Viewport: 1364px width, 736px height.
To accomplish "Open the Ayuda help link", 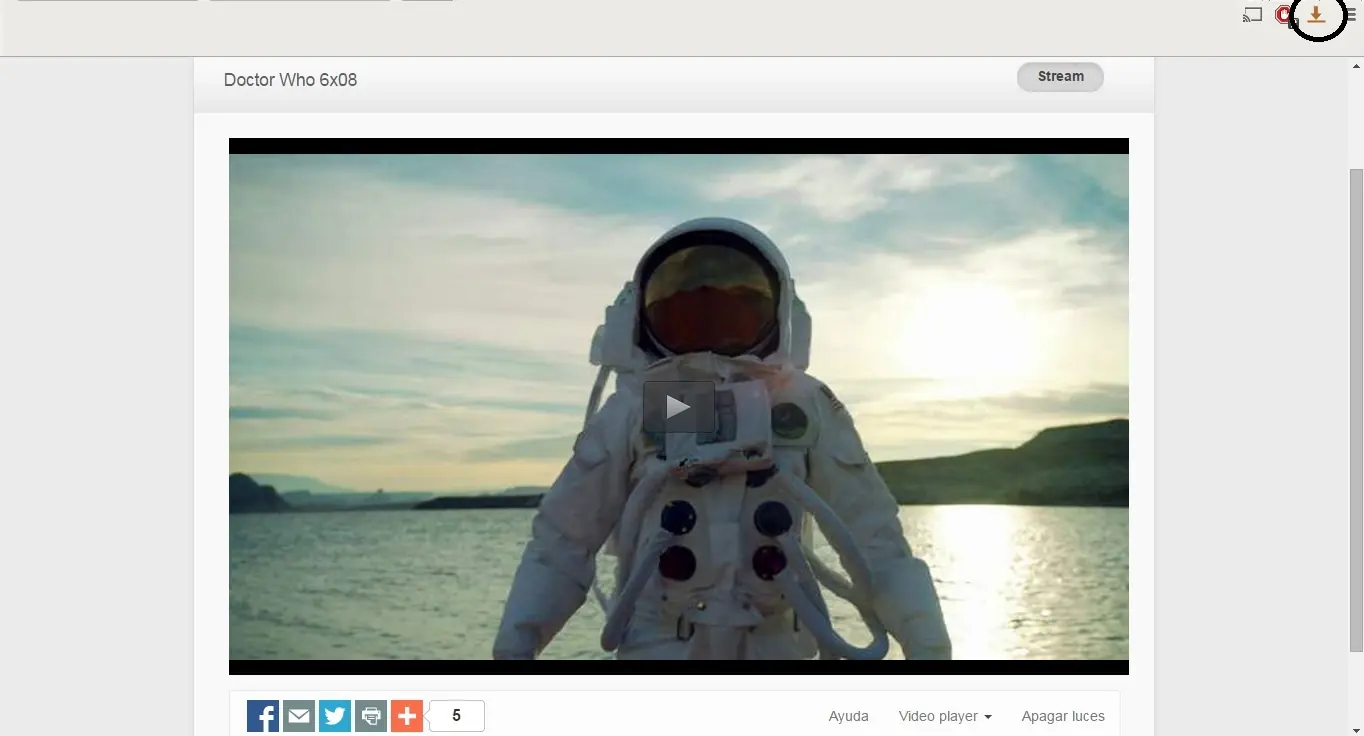I will pyautogui.click(x=849, y=716).
